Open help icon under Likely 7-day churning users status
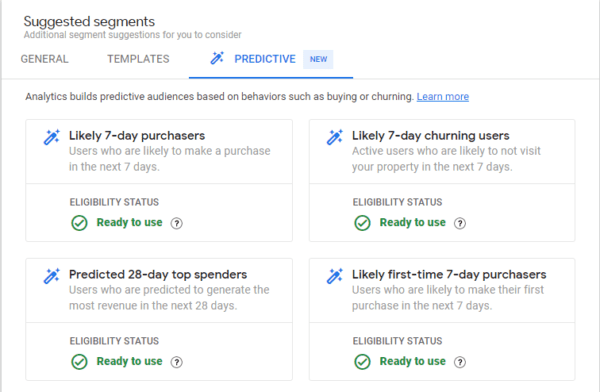The image size is (600, 392). point(460,223)
